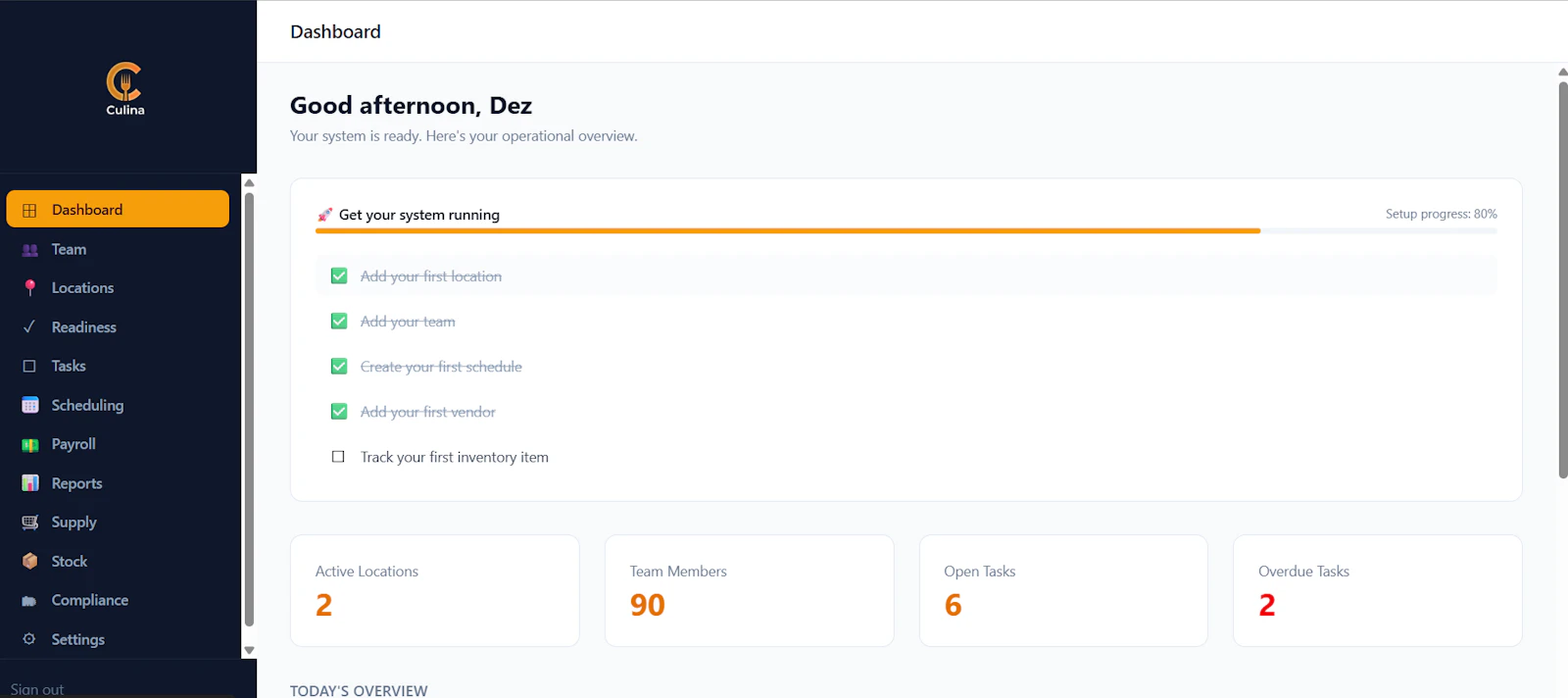This screenshot has width=1568, height=698.
Task: Click the rocket icon beside setup heading
Action: click(324, 215)
